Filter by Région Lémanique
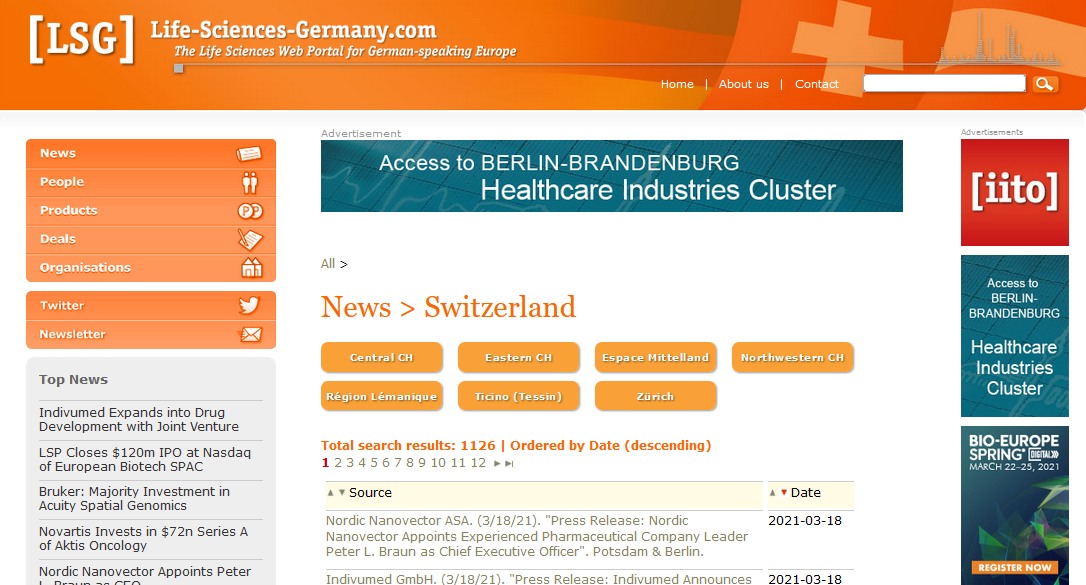Image resolution: width=1086 pixels, height=585 pixels. [x=382, y=396]
